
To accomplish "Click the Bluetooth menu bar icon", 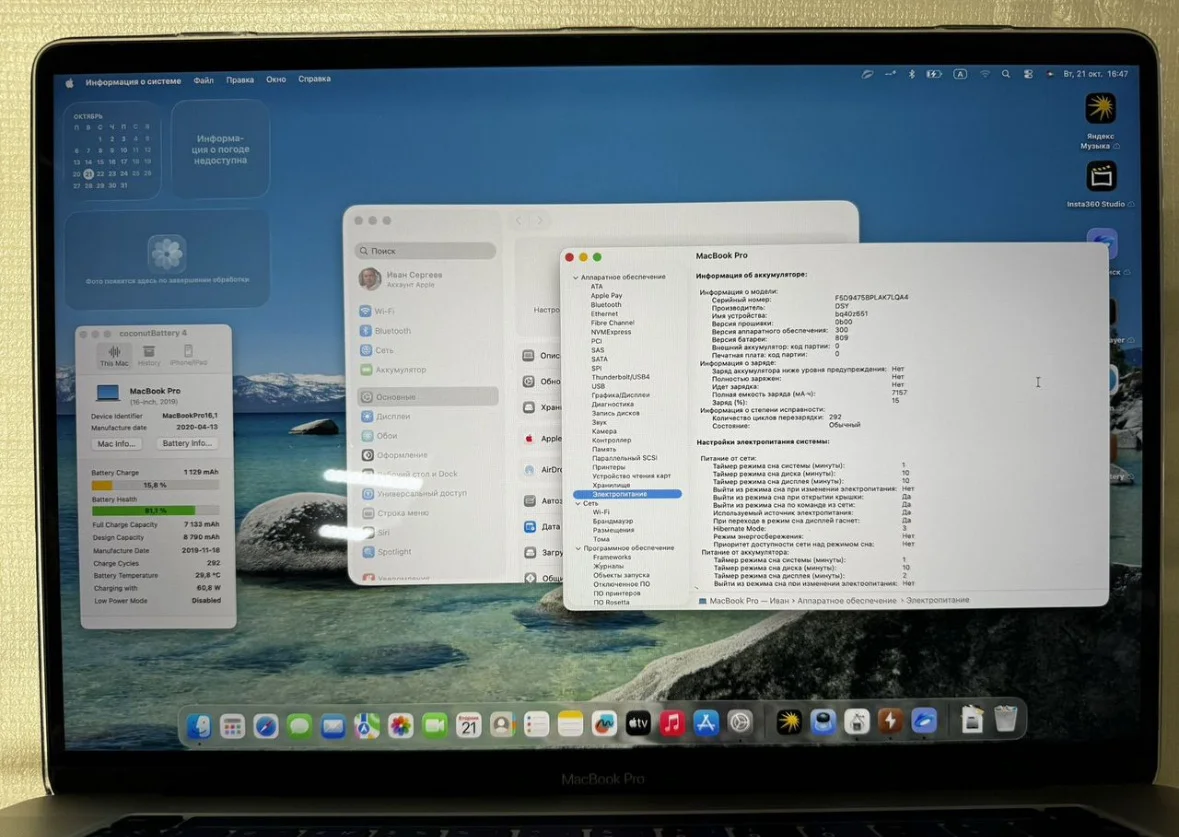I will click(911, 74).
